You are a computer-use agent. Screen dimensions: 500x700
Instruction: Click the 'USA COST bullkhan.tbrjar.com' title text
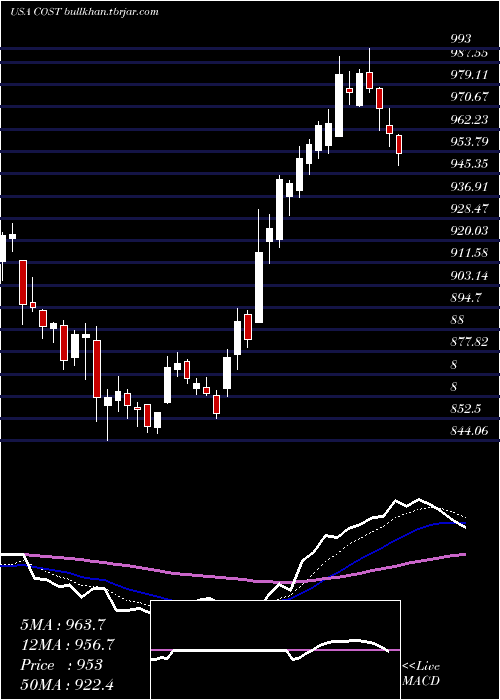click(x=84, y=12)
